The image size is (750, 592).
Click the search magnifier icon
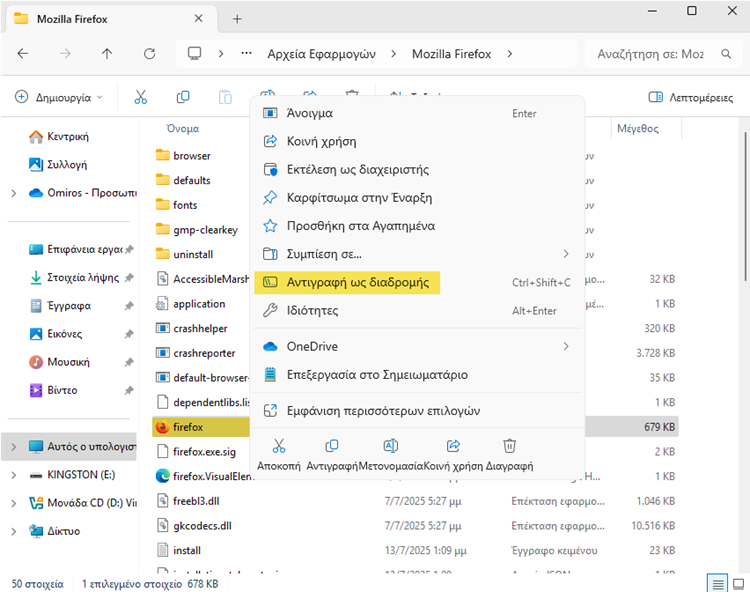pyautogui.click(x=726, y=54)
